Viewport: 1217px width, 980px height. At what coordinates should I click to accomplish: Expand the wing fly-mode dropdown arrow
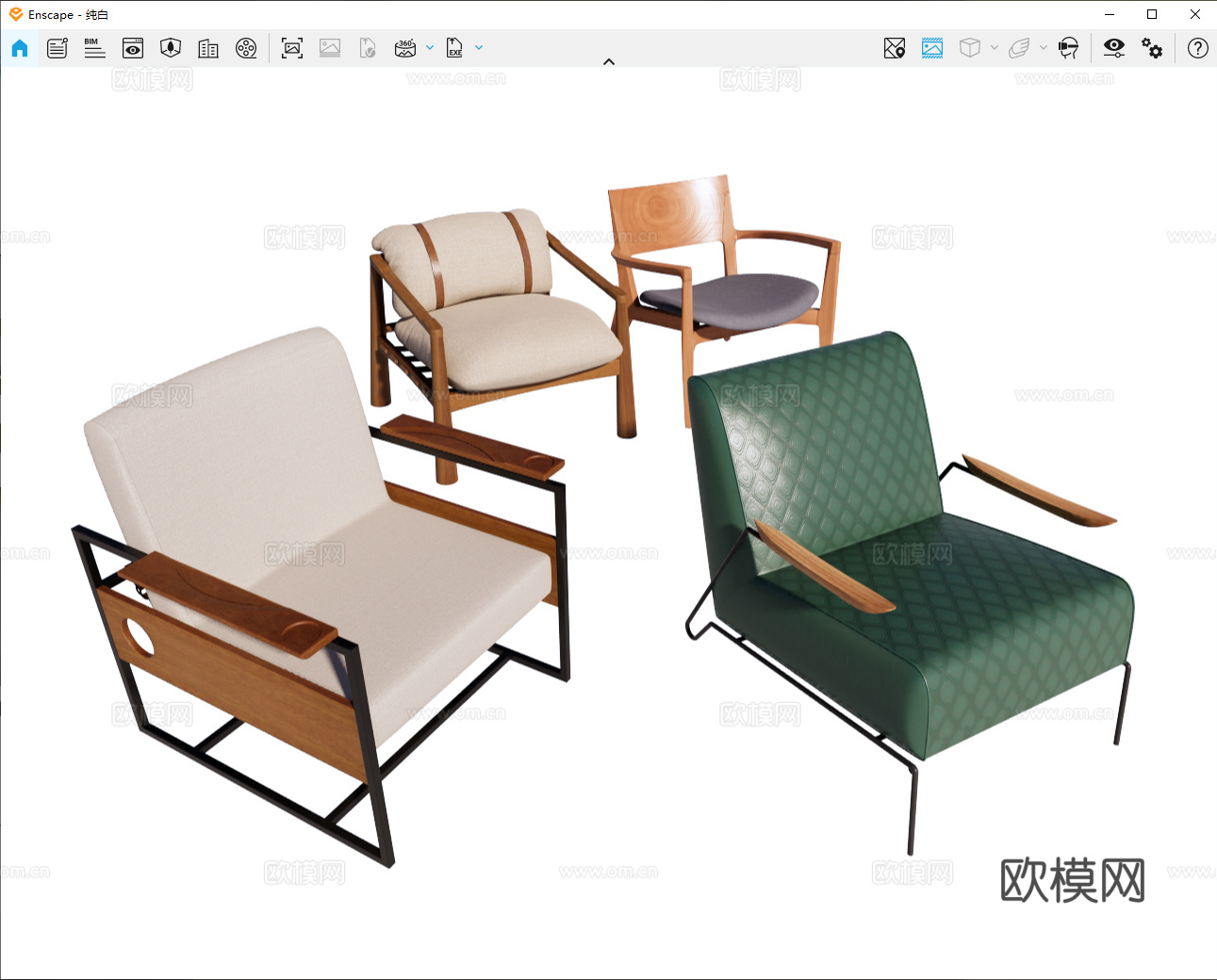(1044, 47)
